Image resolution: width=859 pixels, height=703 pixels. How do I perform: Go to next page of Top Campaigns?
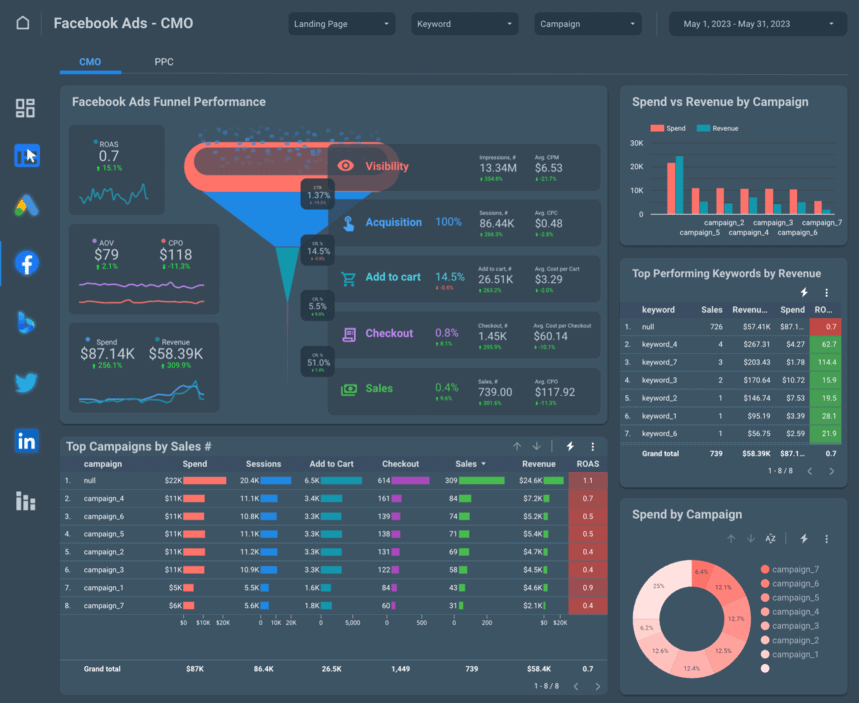(597, 686)
